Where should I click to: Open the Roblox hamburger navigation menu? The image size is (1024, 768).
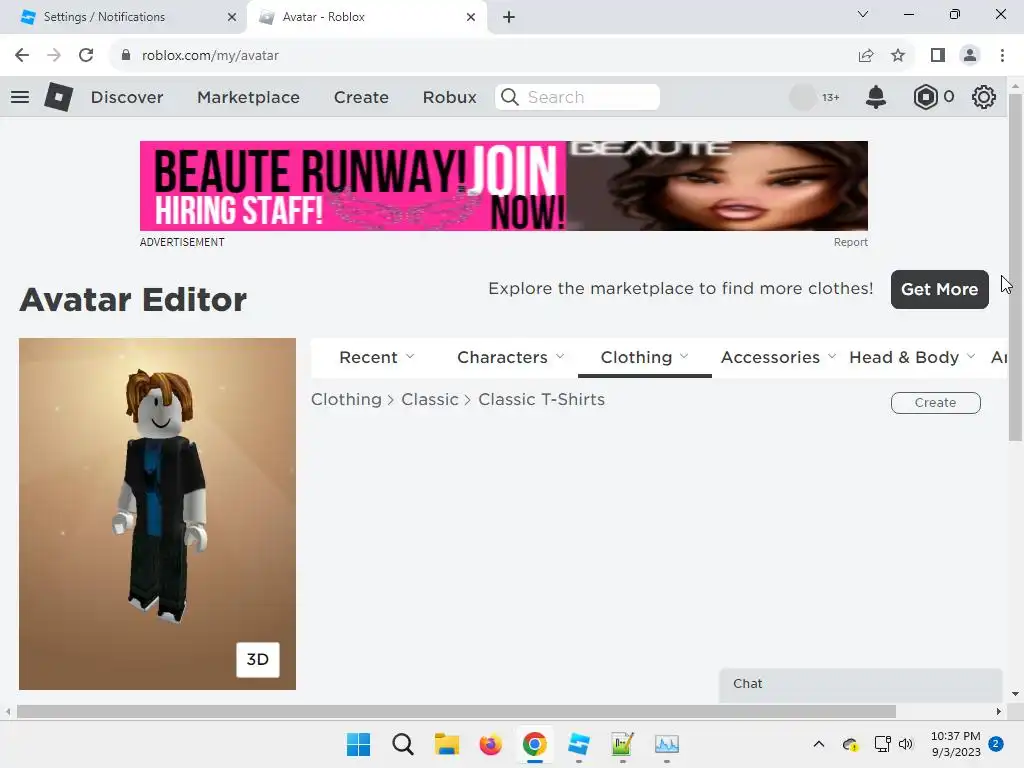(x=20, y=97)
